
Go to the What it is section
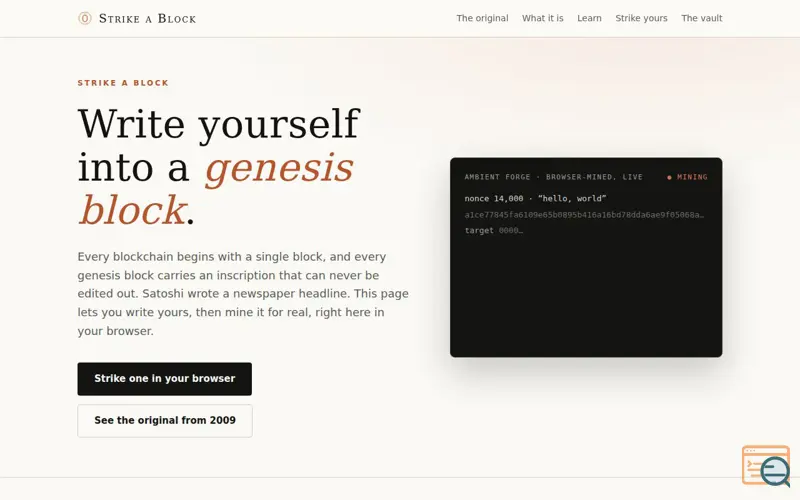[x=542, y=18]
